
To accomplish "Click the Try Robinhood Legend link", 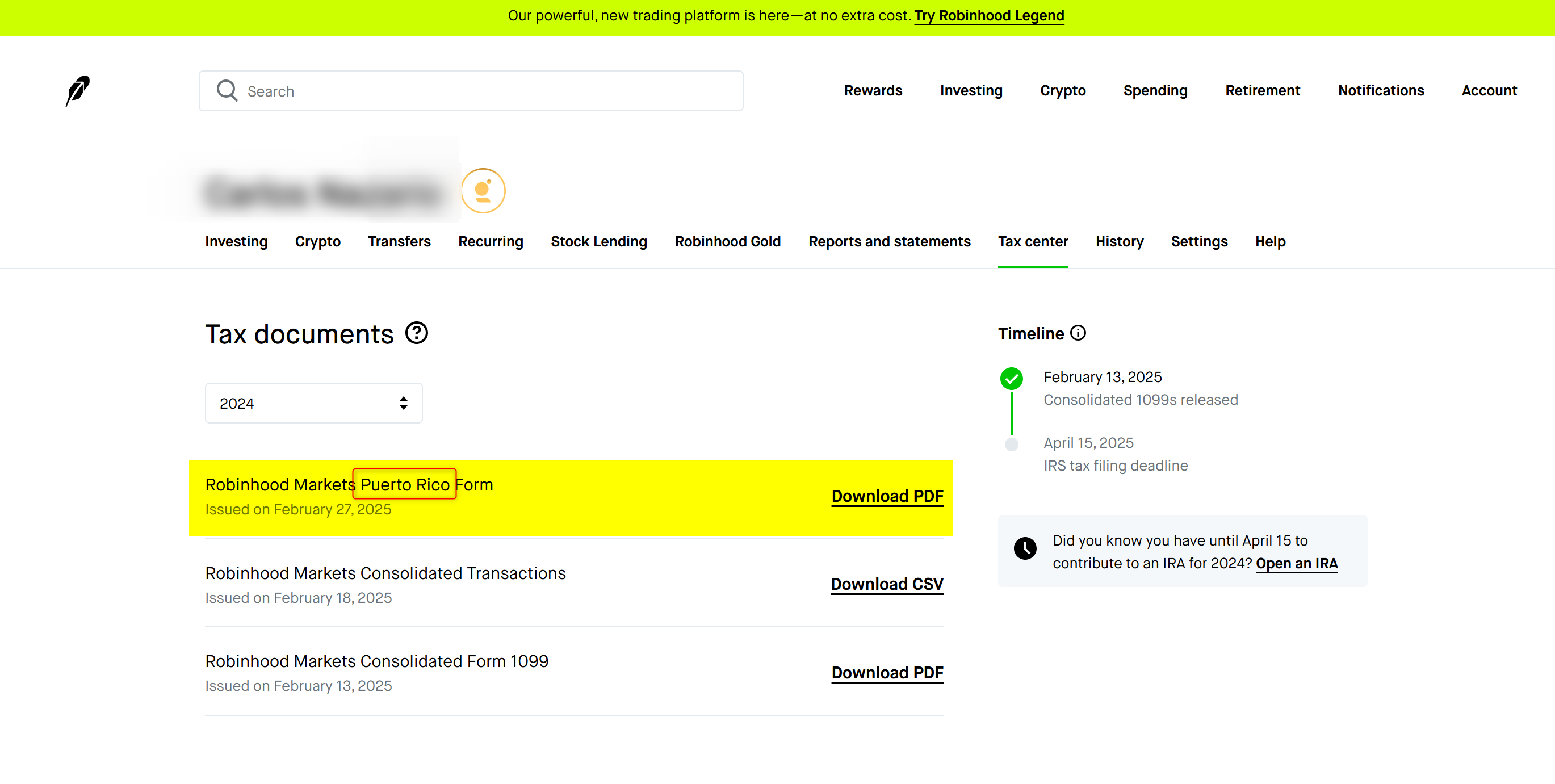I will coord(989,16).
